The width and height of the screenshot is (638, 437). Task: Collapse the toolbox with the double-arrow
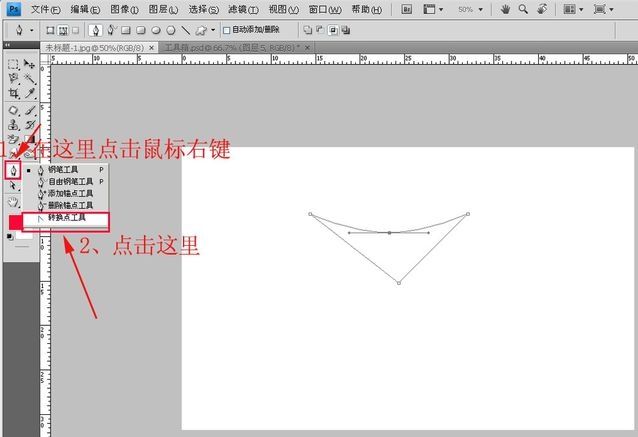[x=7, y=45]
